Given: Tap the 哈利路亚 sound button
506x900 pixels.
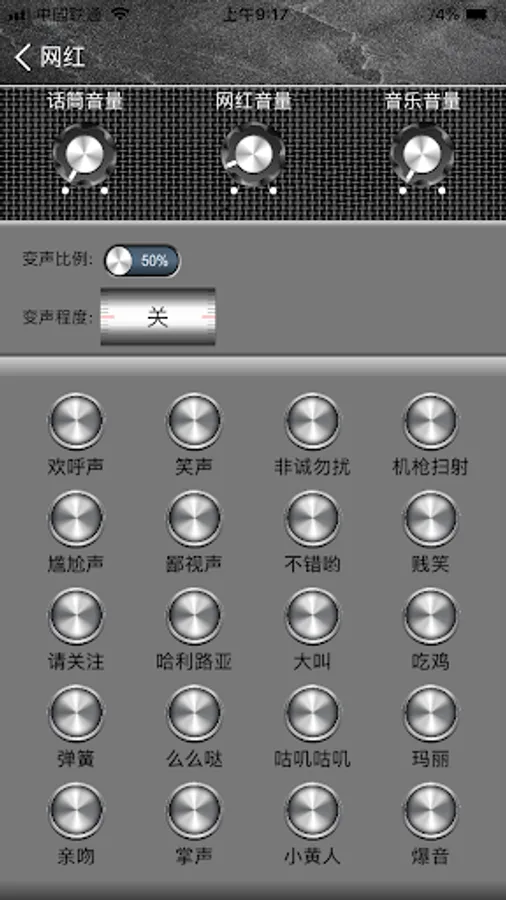Looking at the screenshot, I should pos(194,616).
